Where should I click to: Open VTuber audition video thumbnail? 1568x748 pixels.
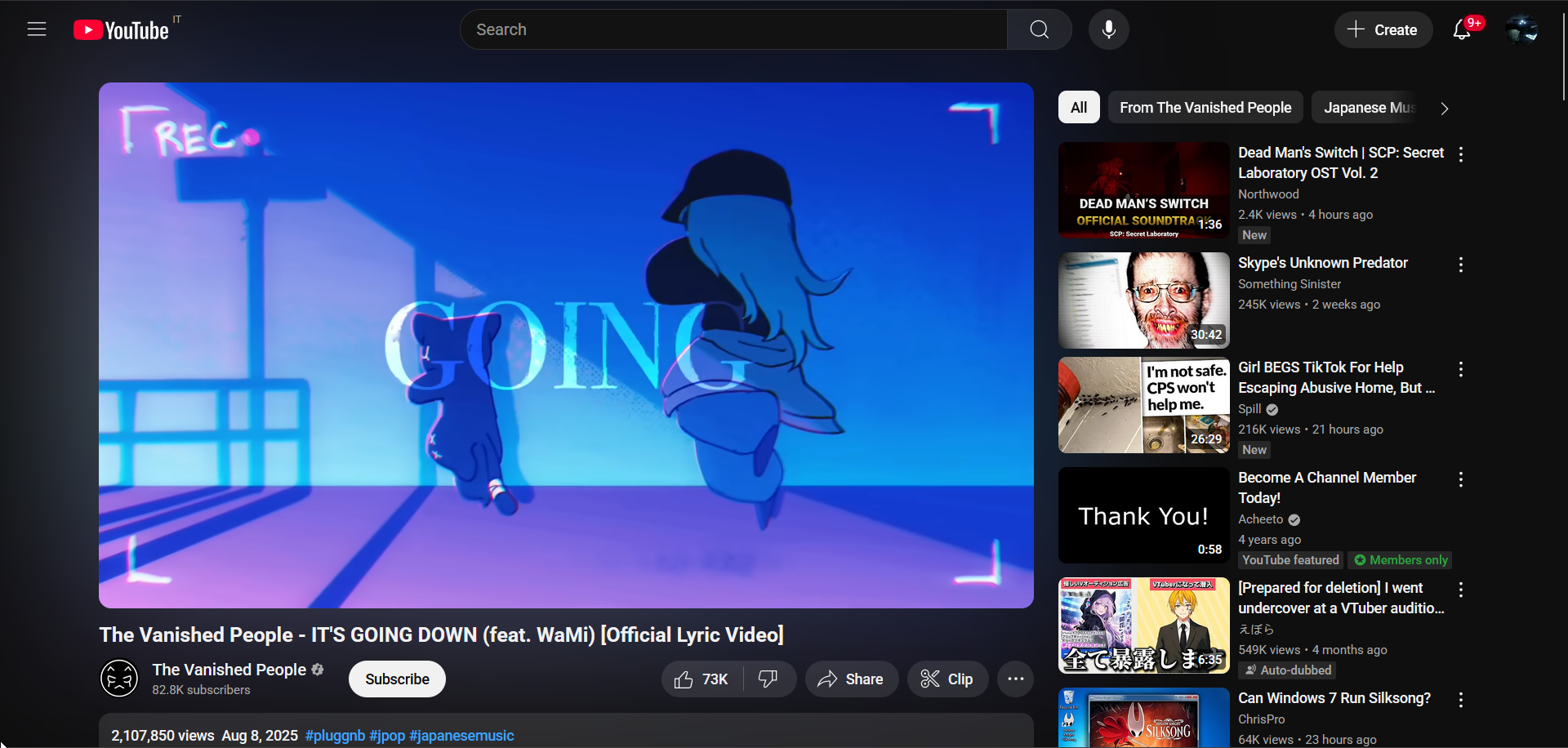(1143, 626)
